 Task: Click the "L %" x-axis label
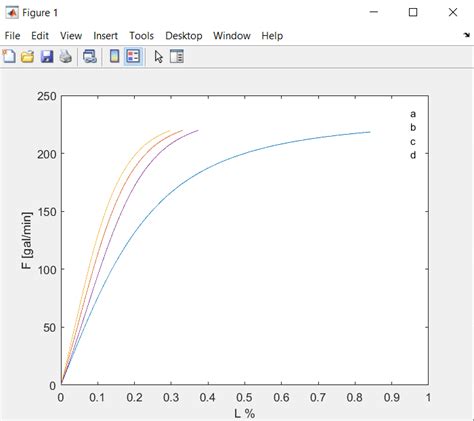coord(244,414)
